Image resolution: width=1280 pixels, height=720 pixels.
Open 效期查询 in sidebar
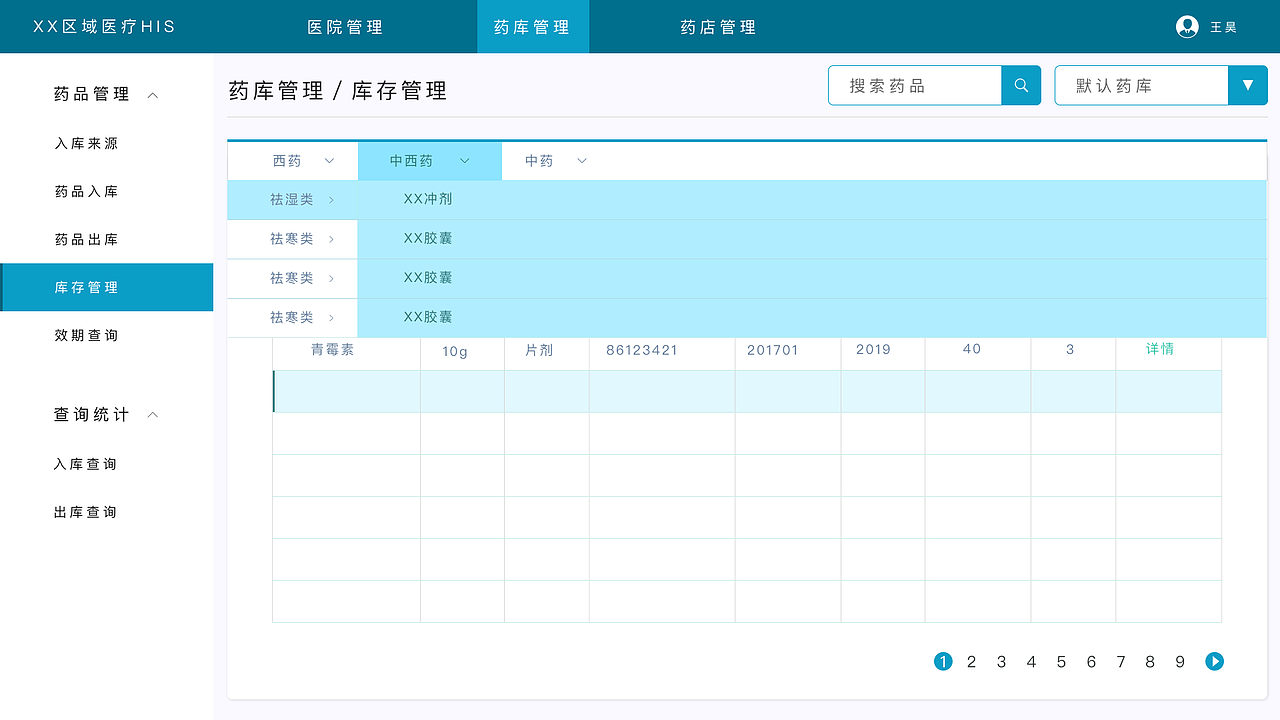(86, 335)
